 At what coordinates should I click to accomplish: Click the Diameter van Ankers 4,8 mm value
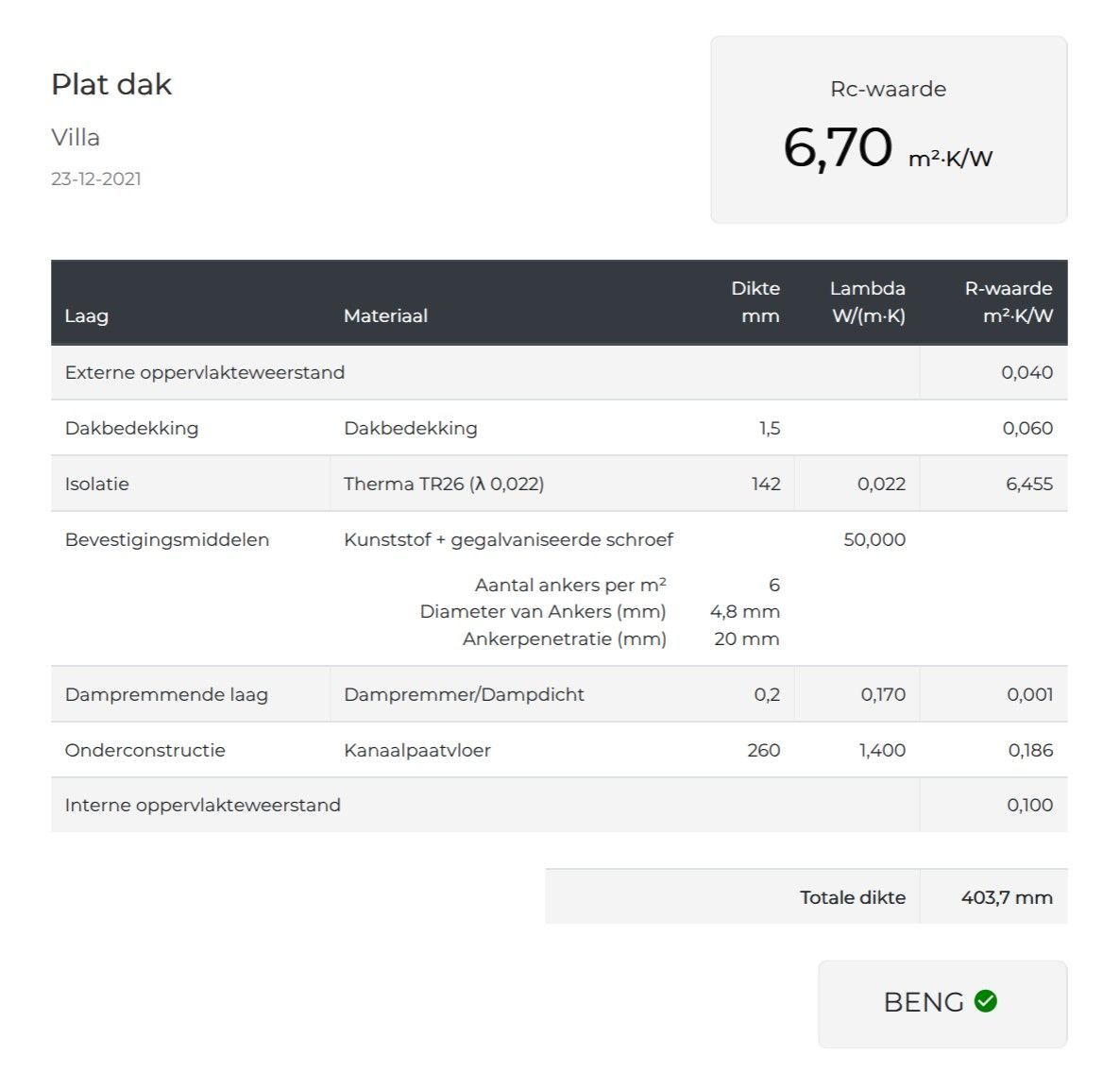coord(745,611)
